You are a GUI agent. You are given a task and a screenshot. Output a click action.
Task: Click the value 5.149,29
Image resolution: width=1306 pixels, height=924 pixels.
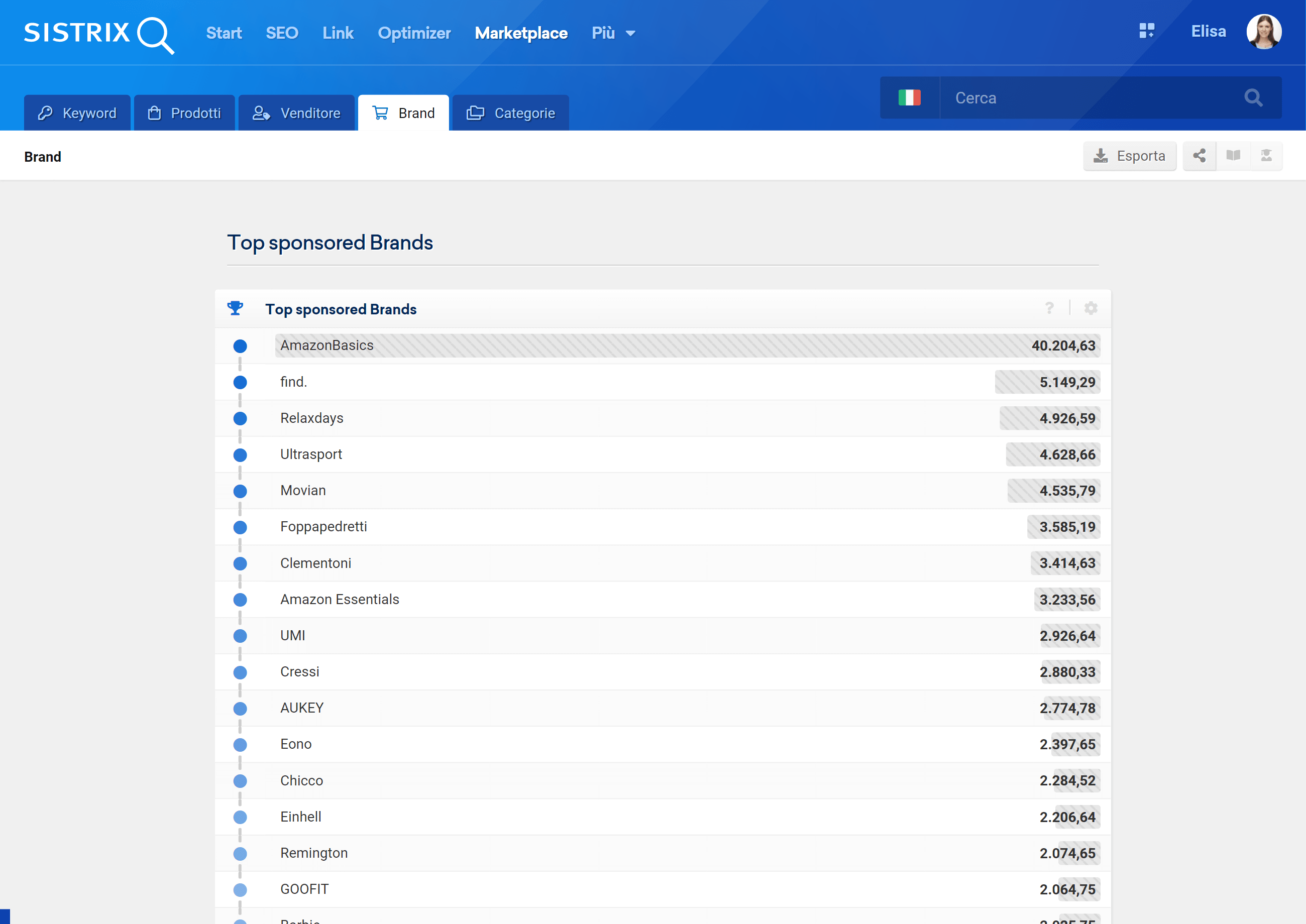coord(1067,382)
